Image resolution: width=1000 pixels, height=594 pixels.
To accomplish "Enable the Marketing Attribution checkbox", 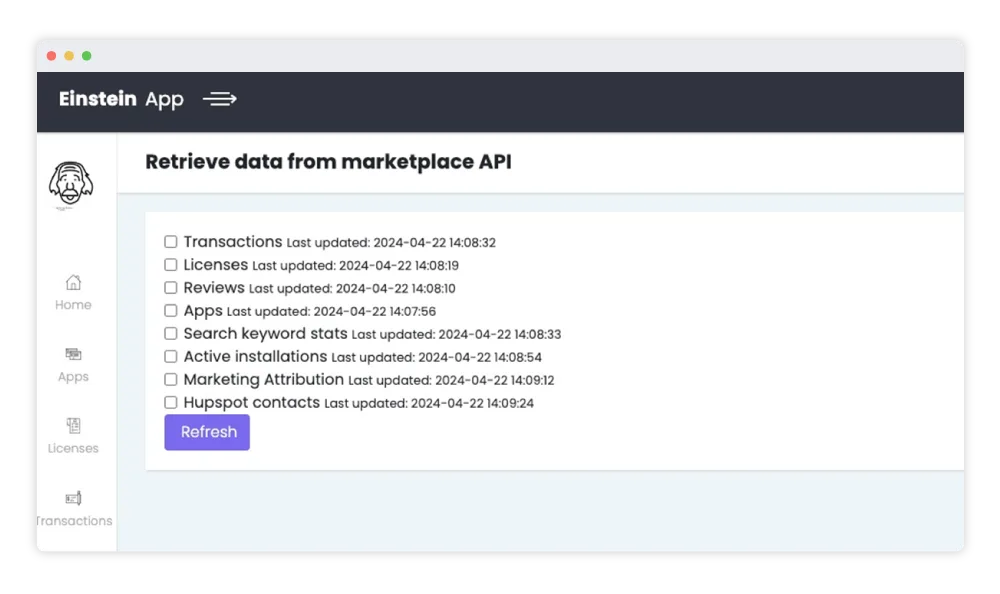I will (171, 380).
